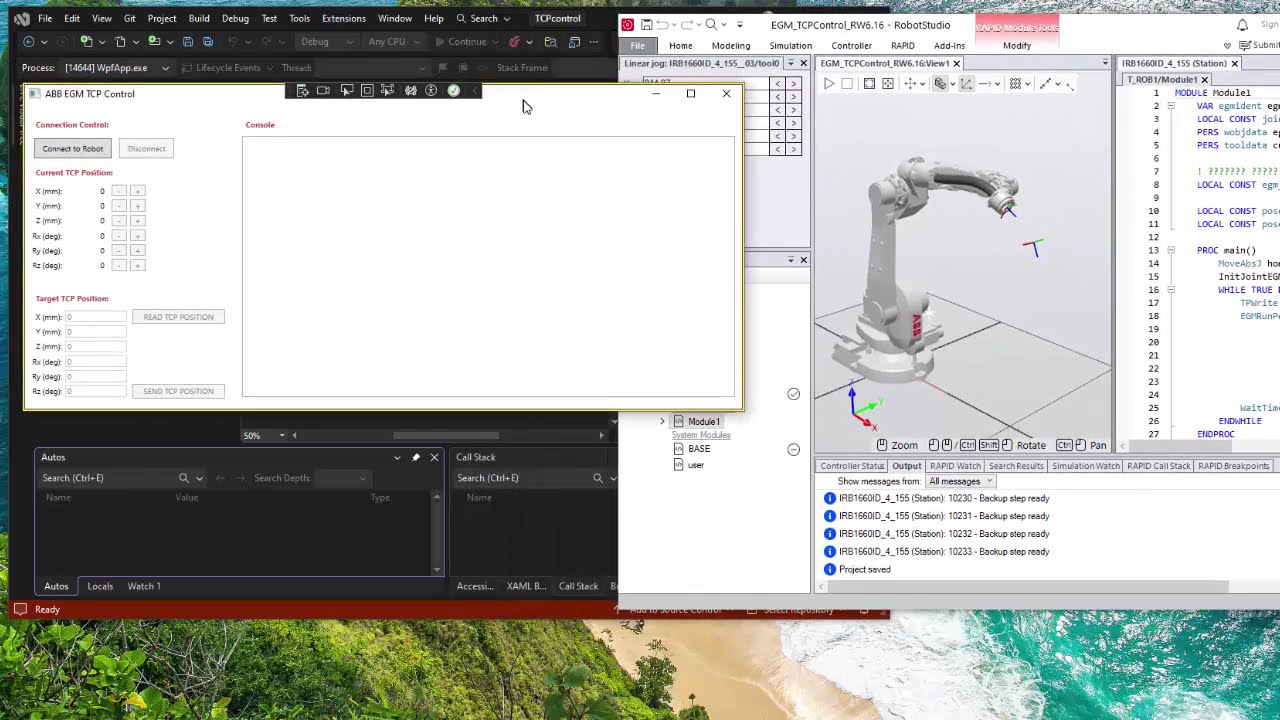1280x720 pixels.
Task: Click the Visual Studio logo icon
Action: 21,18
